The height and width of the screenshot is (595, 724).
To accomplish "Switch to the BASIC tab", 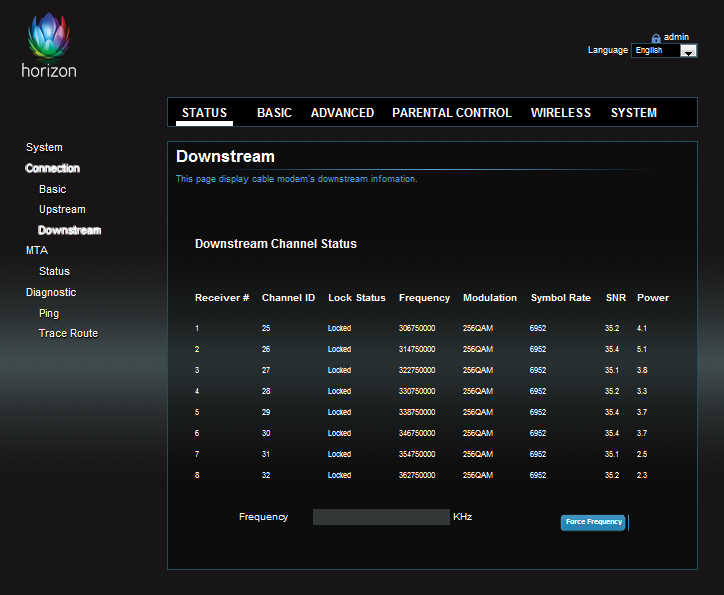I will pos(274,113).
